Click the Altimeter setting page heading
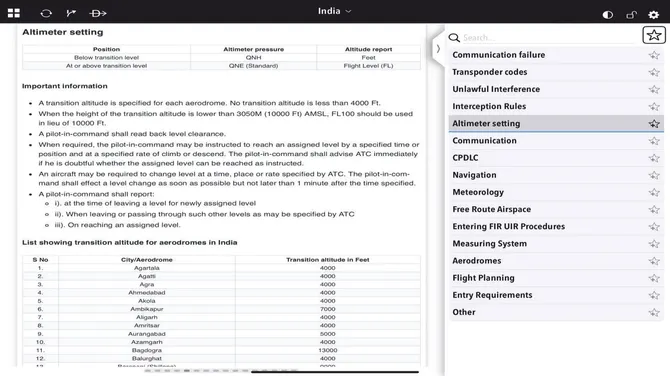 point(63,32)
